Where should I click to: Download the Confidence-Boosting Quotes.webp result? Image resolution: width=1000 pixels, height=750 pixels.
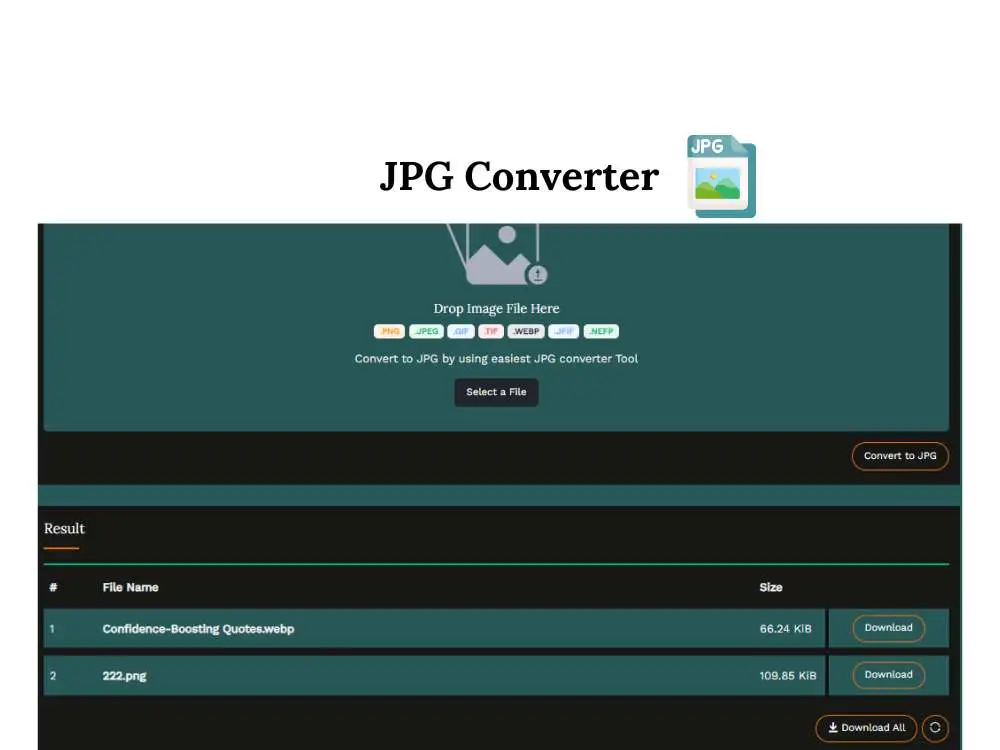[x=888, y=628]
